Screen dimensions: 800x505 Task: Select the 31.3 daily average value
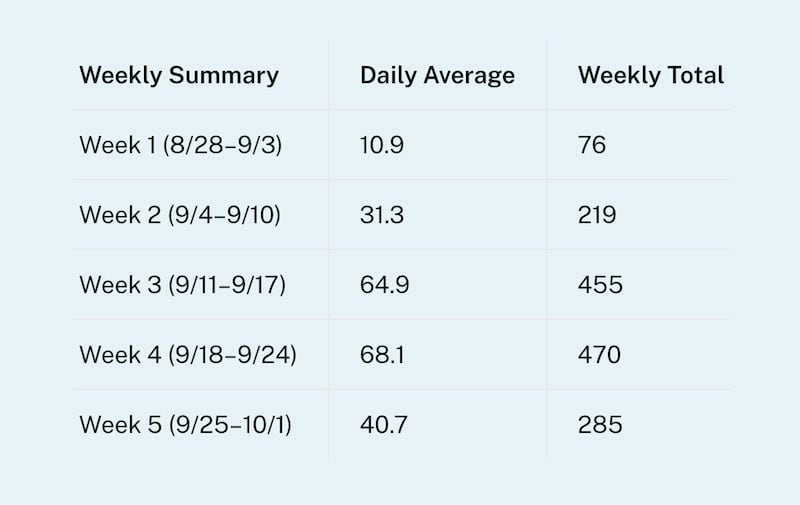pyautogui.click(x=381, y=215)
